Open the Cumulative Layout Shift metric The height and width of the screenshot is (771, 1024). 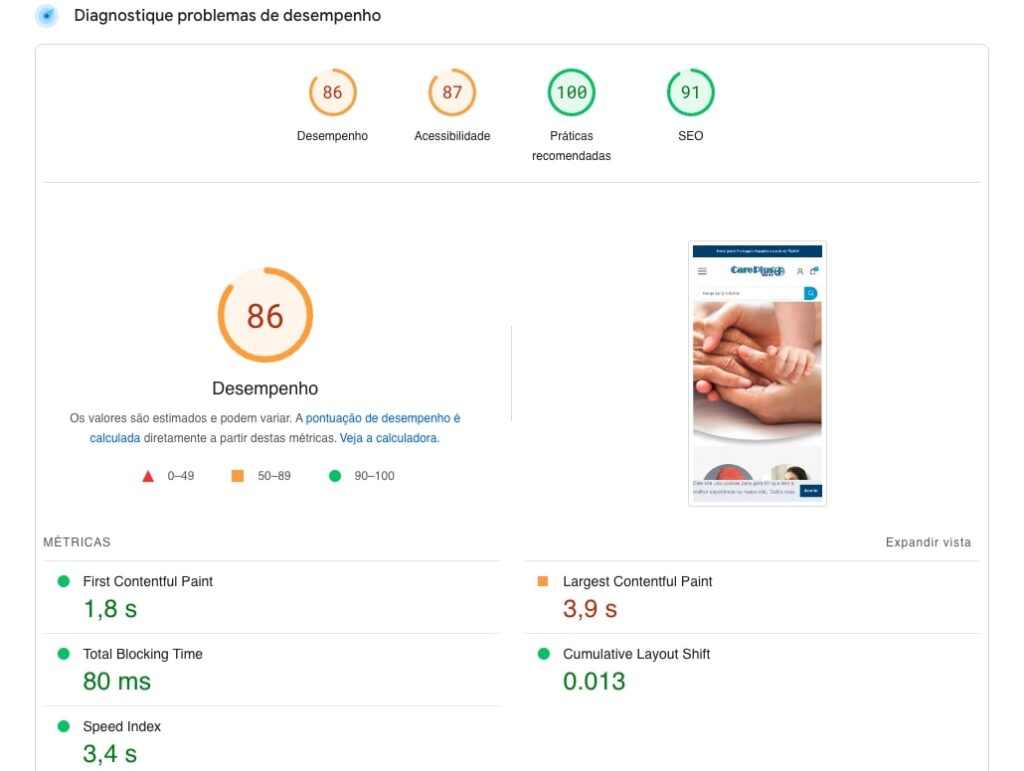[636, 654]
